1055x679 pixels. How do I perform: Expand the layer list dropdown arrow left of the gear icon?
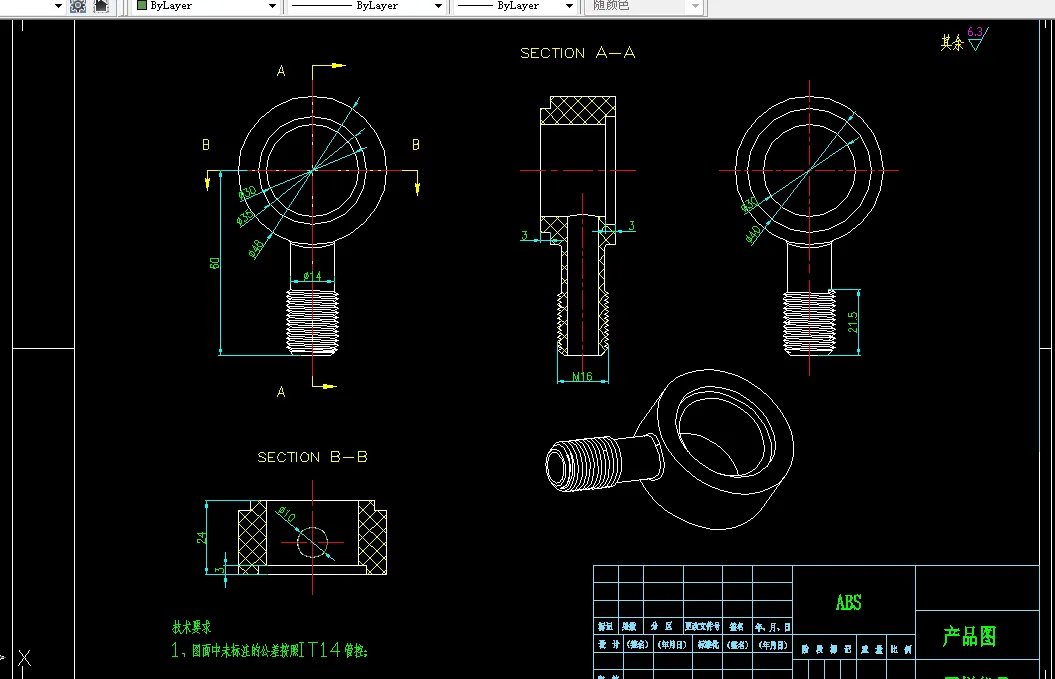pos(58,6)
